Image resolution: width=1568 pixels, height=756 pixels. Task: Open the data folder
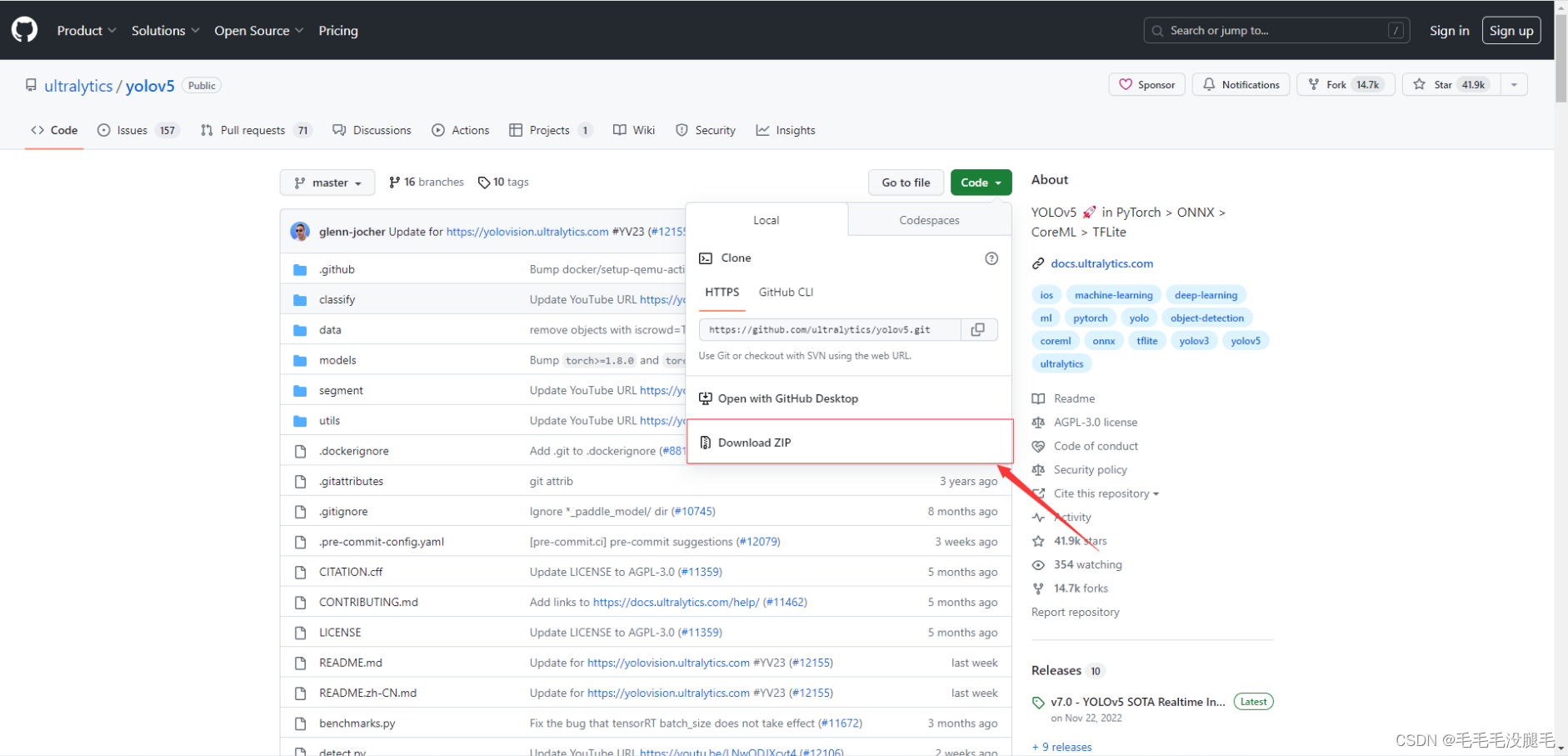[330, 330]
